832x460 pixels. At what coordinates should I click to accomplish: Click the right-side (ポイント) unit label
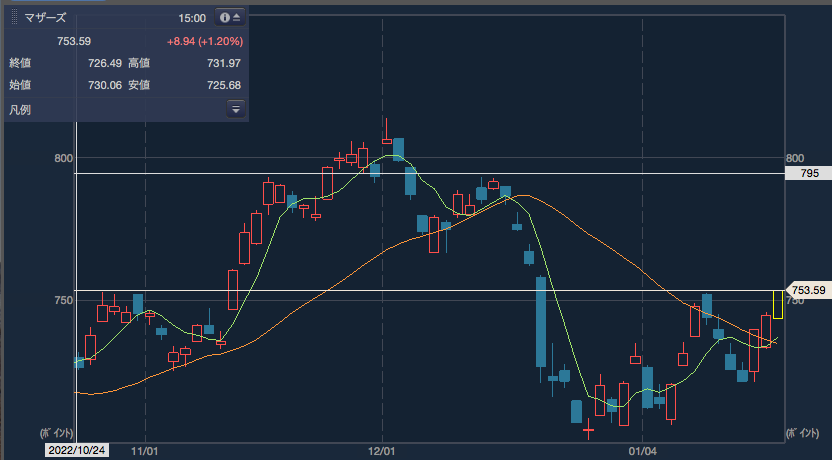click(802, 433)
